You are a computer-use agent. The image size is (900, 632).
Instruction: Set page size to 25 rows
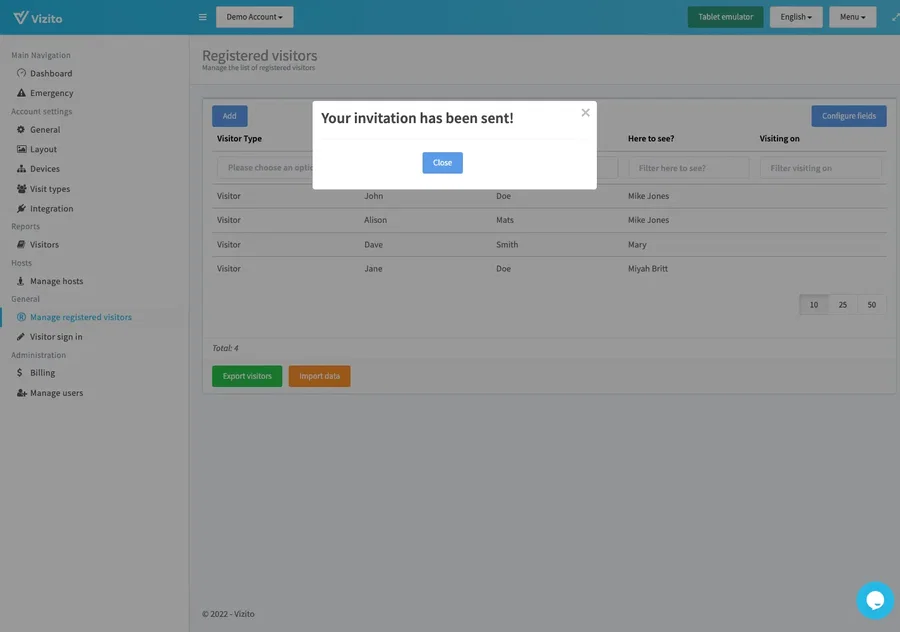pos(843,305)
